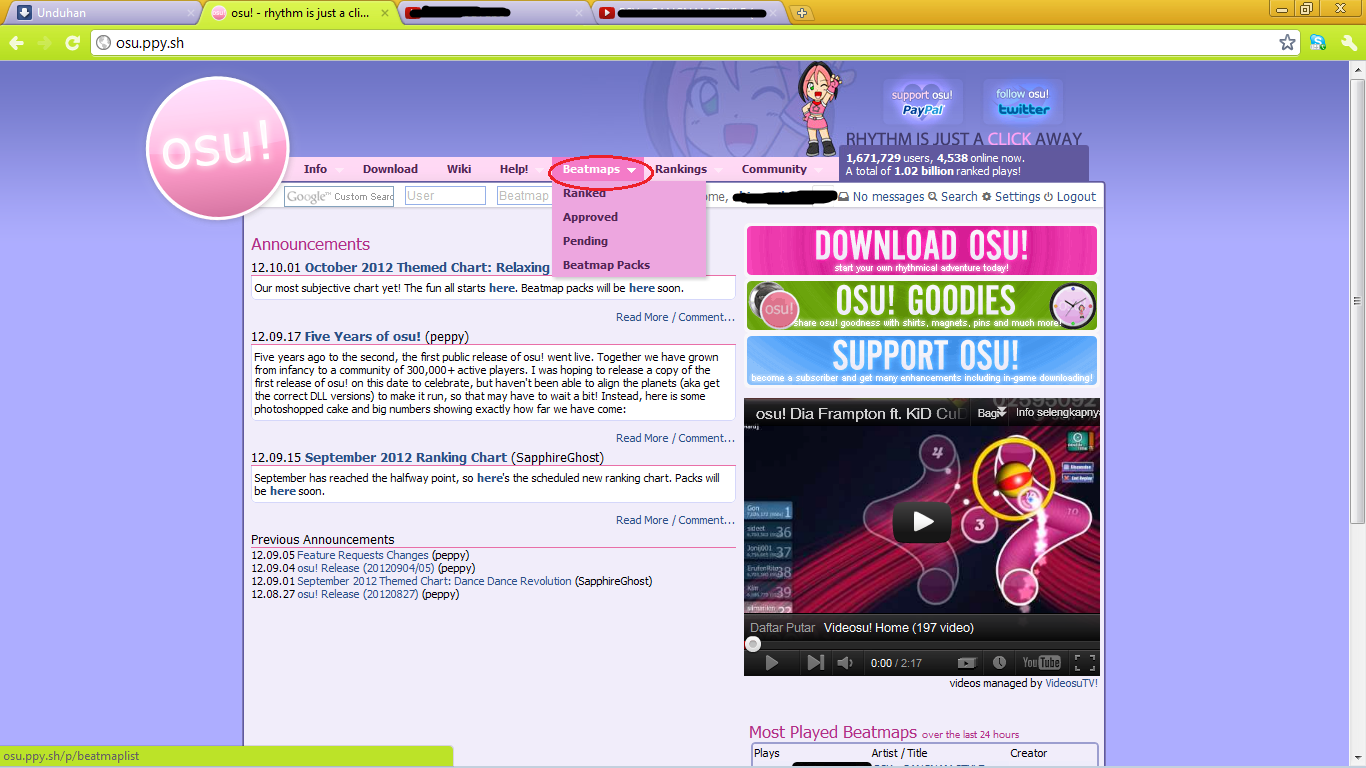Enter fullscreen mode in the video player
The image size is (1366, 768).
click(x=1084, y=662)
